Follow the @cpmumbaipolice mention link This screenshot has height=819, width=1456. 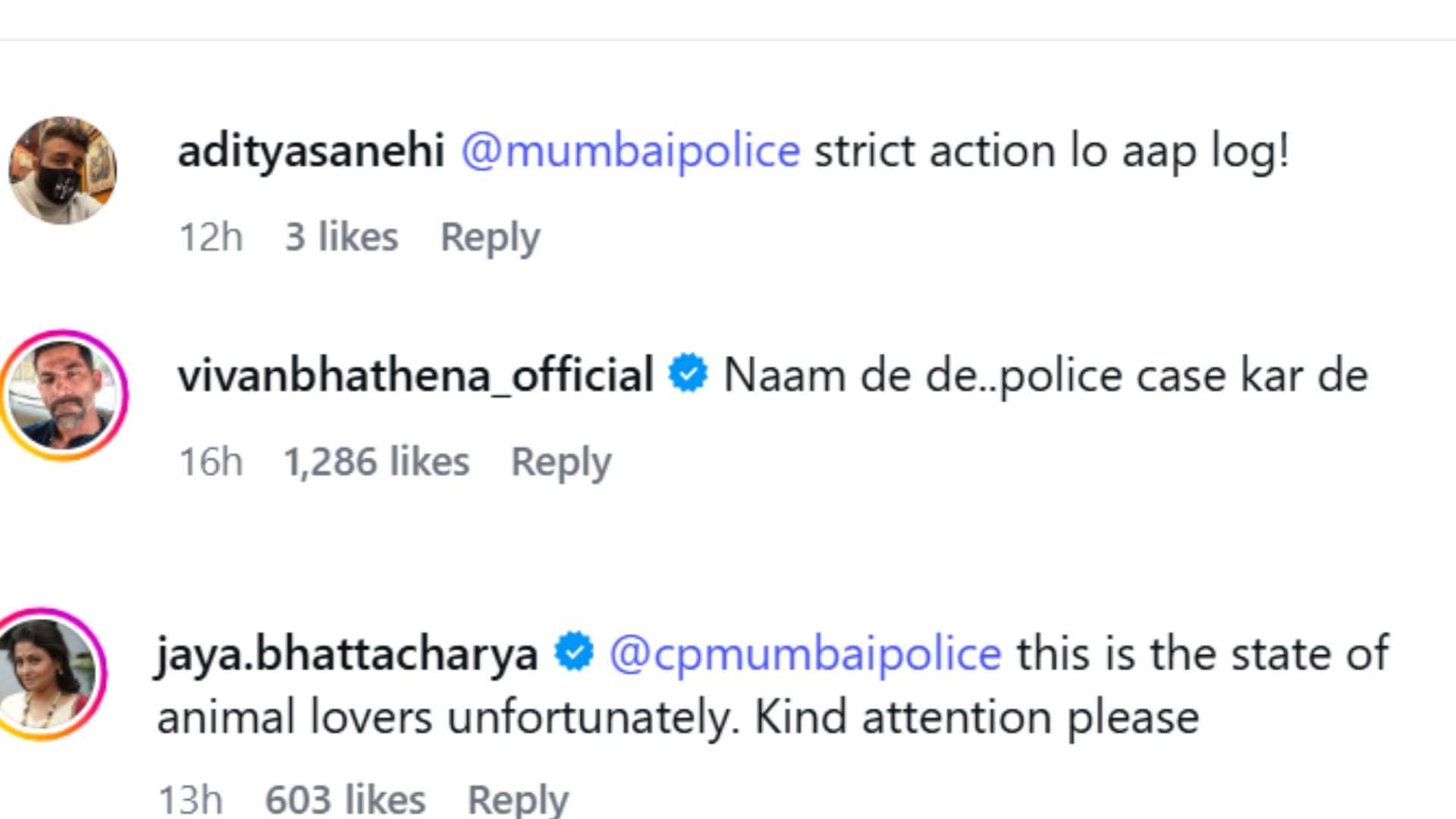coord(805,654)
